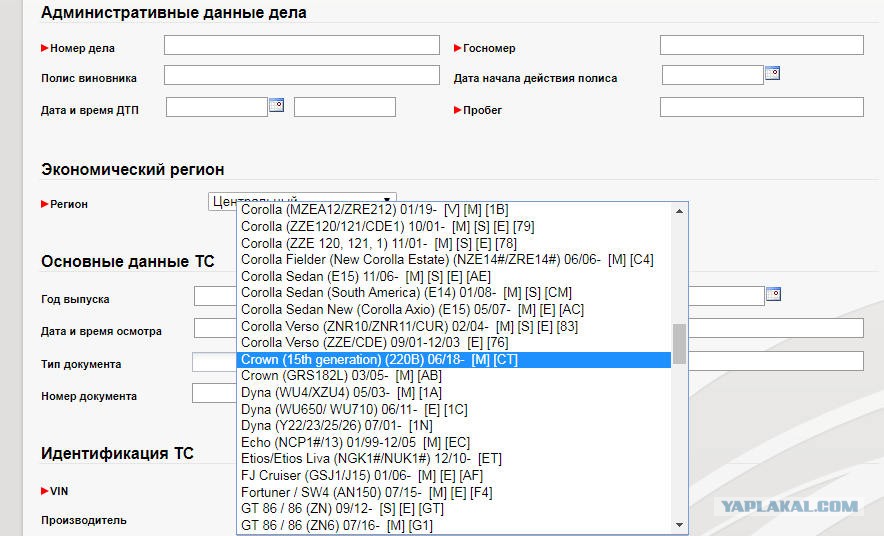Viewport: 884px width, 536px height.
Task: Select Corolla (MZEA12/ZRE212) 01/19- option
Action: point(454,210)
